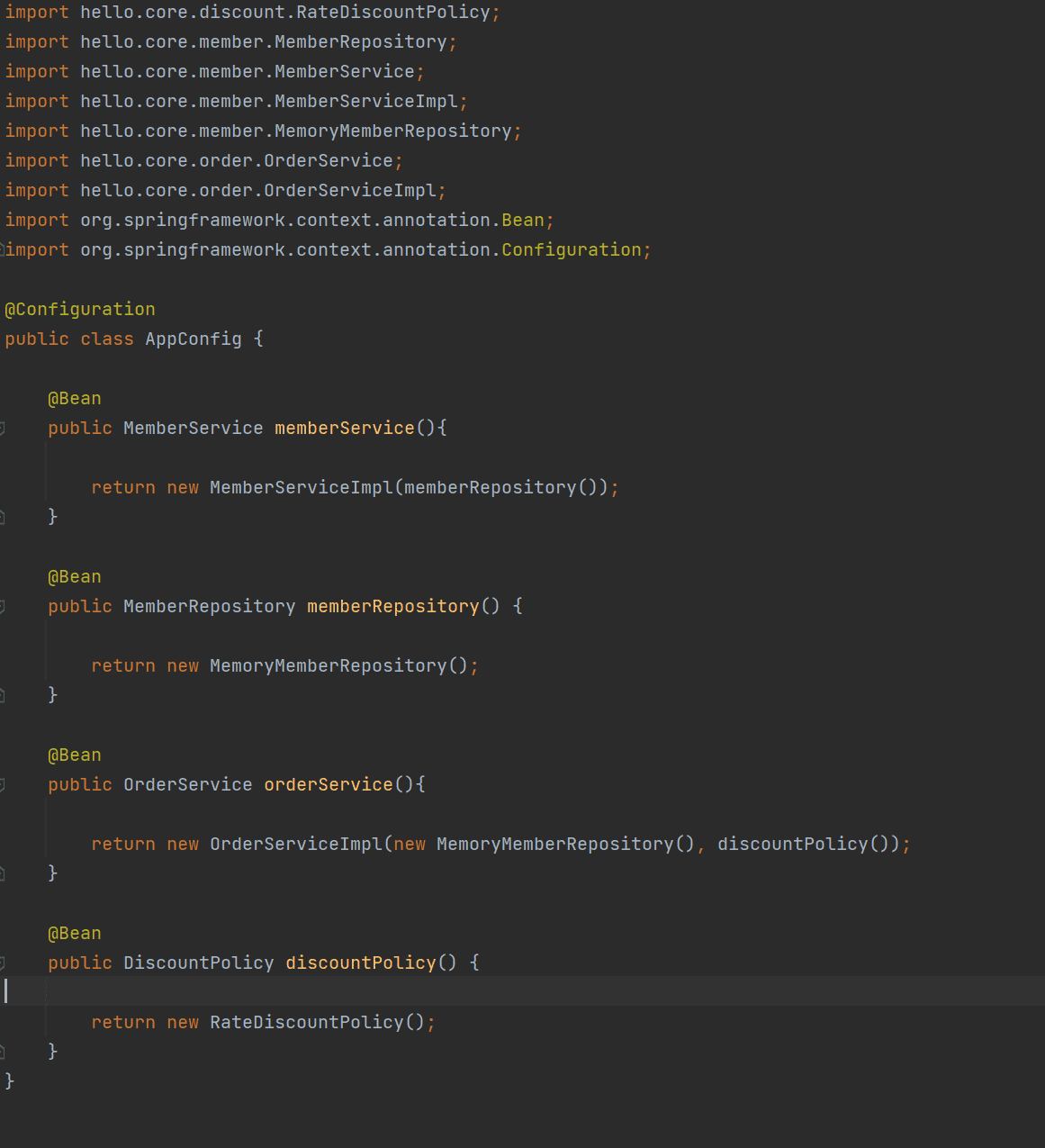The width and height of the screenshot is (1045, 1148).
Task: Click the highlighted empty caret line in discountPolicy
Action: (x=522, y=991)
